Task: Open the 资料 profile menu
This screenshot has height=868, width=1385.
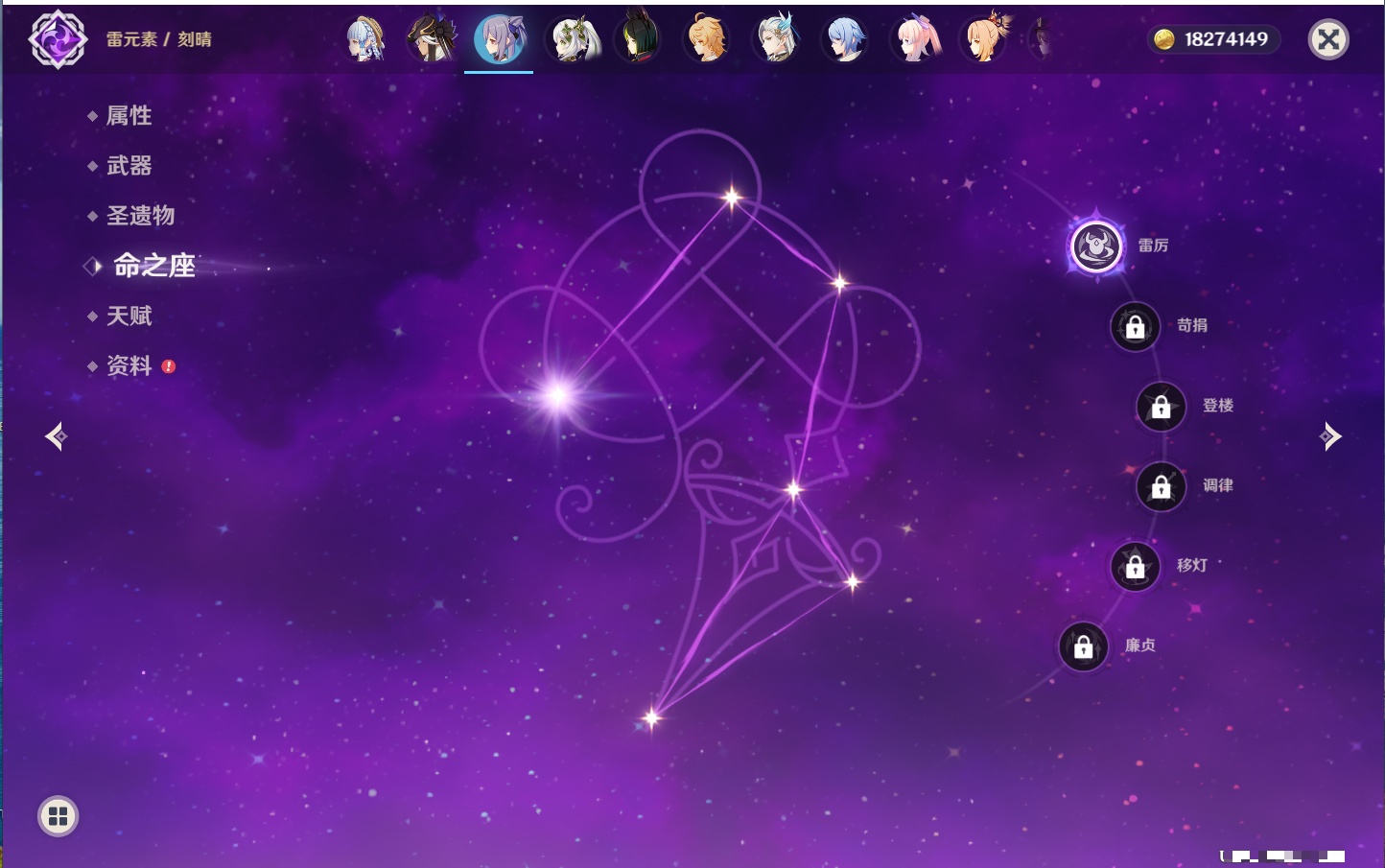Action: pos(129,365)
